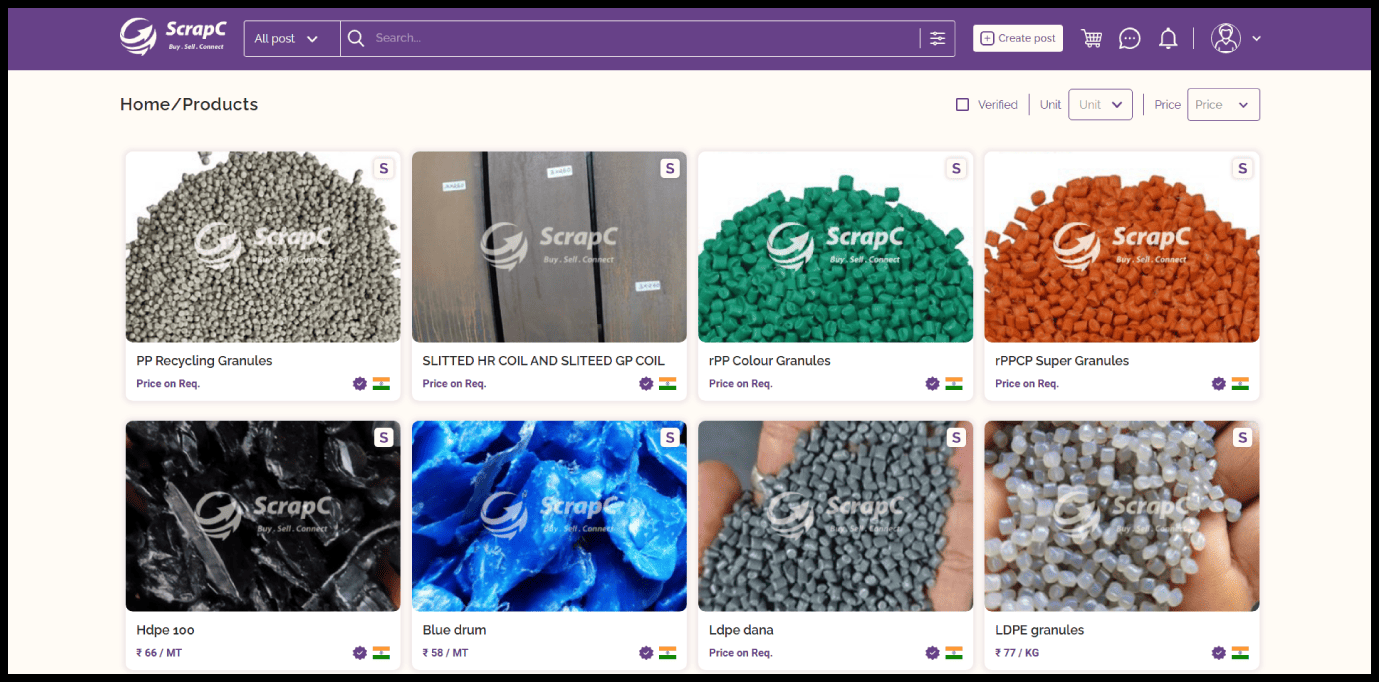Viewport: 1379px width, 682px height.
Task: Open the Unit filter dropdown
Action: pos(1100,105)
